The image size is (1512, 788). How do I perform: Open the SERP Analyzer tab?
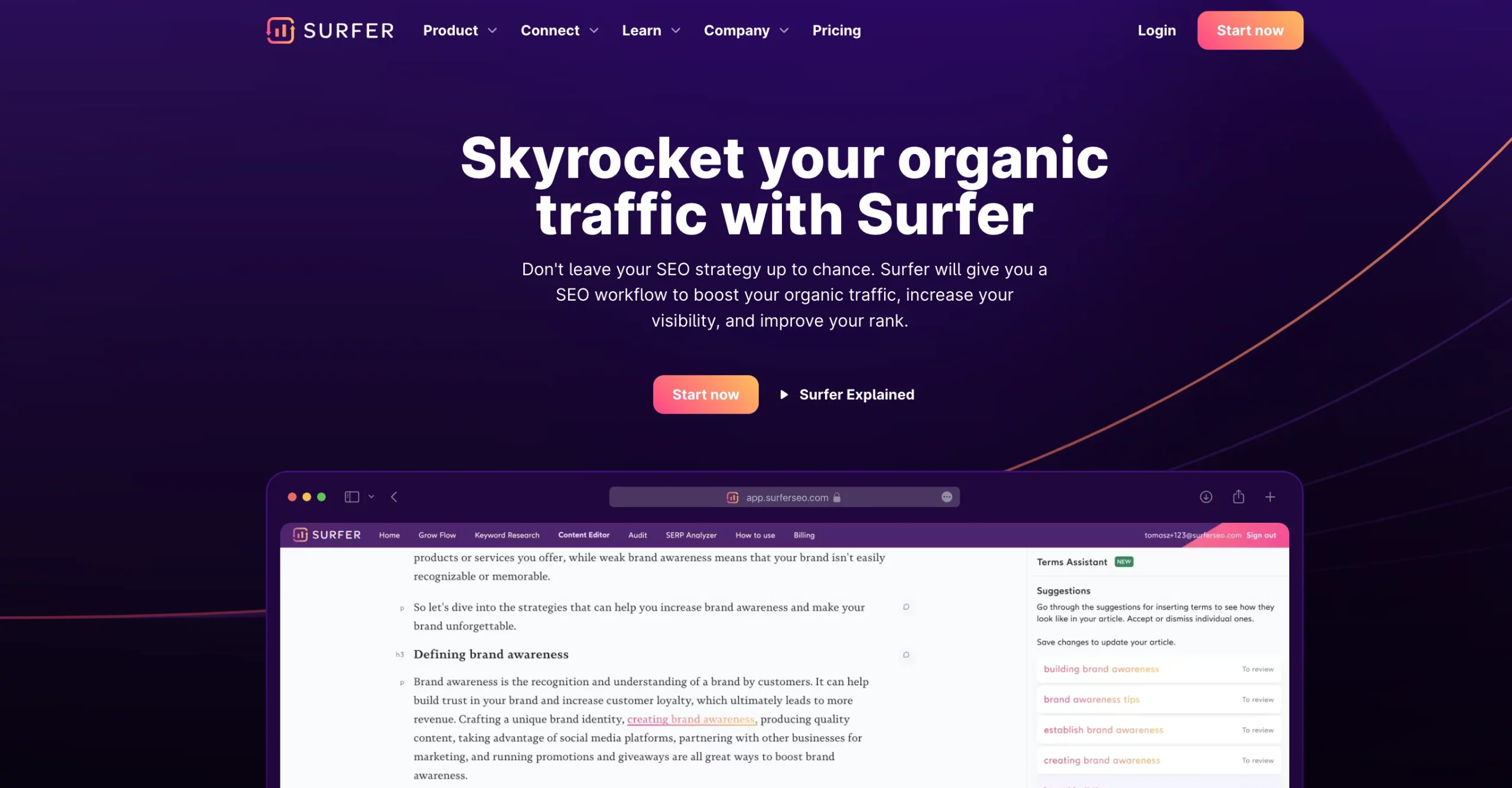point(691,534)
